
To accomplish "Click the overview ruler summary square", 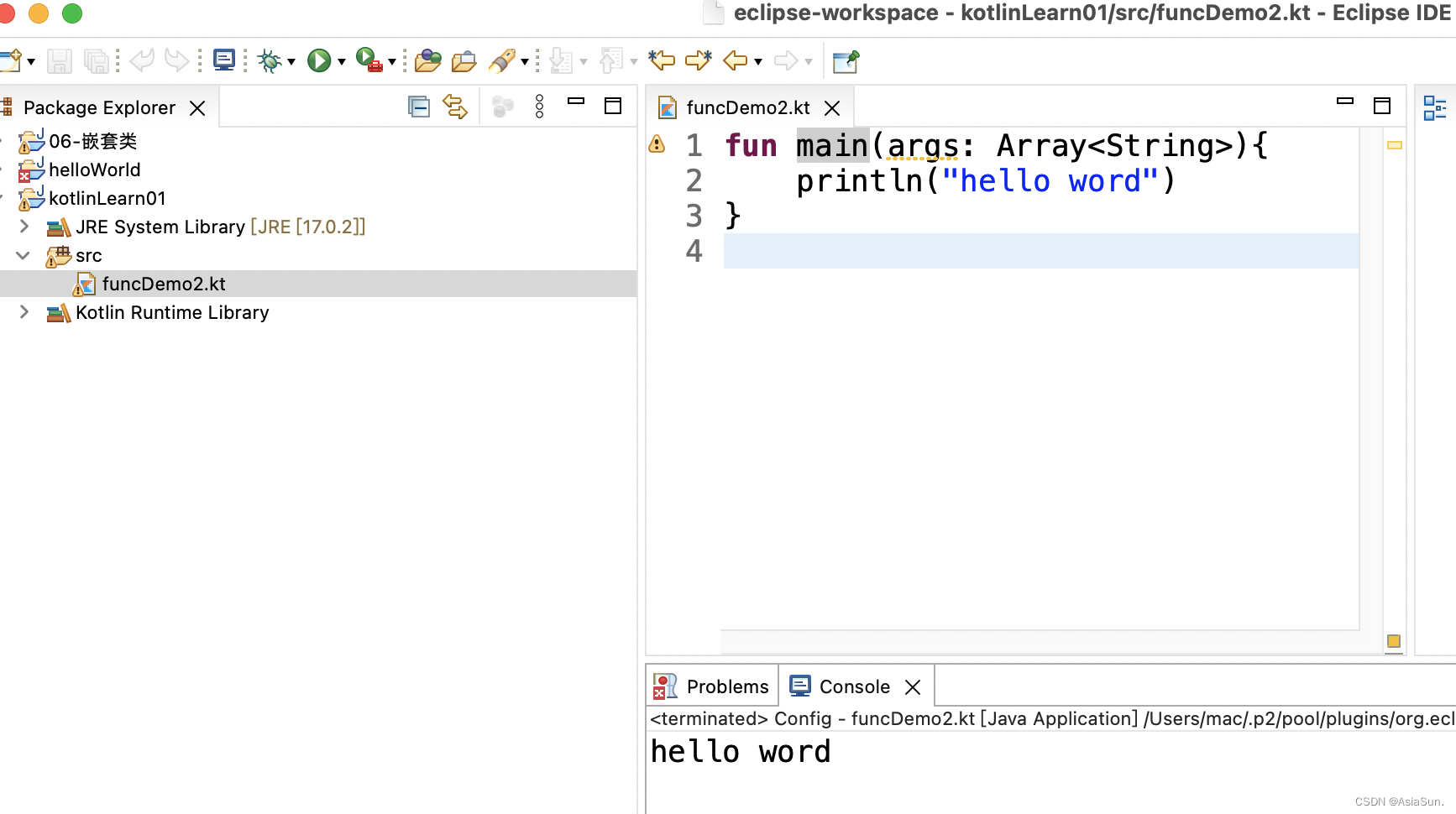I will 1394,641.
